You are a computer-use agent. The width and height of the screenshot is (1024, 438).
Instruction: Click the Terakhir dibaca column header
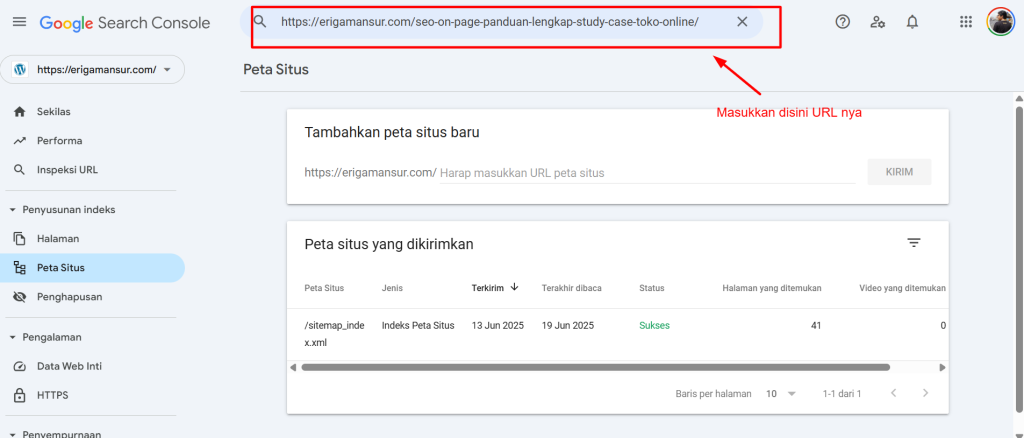click(571, 288)
